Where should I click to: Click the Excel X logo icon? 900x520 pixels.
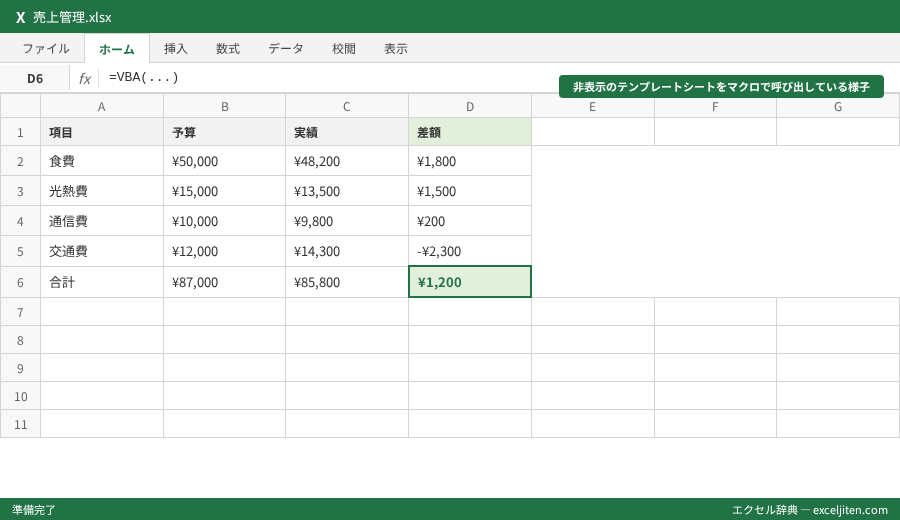(x=21, y=18)
